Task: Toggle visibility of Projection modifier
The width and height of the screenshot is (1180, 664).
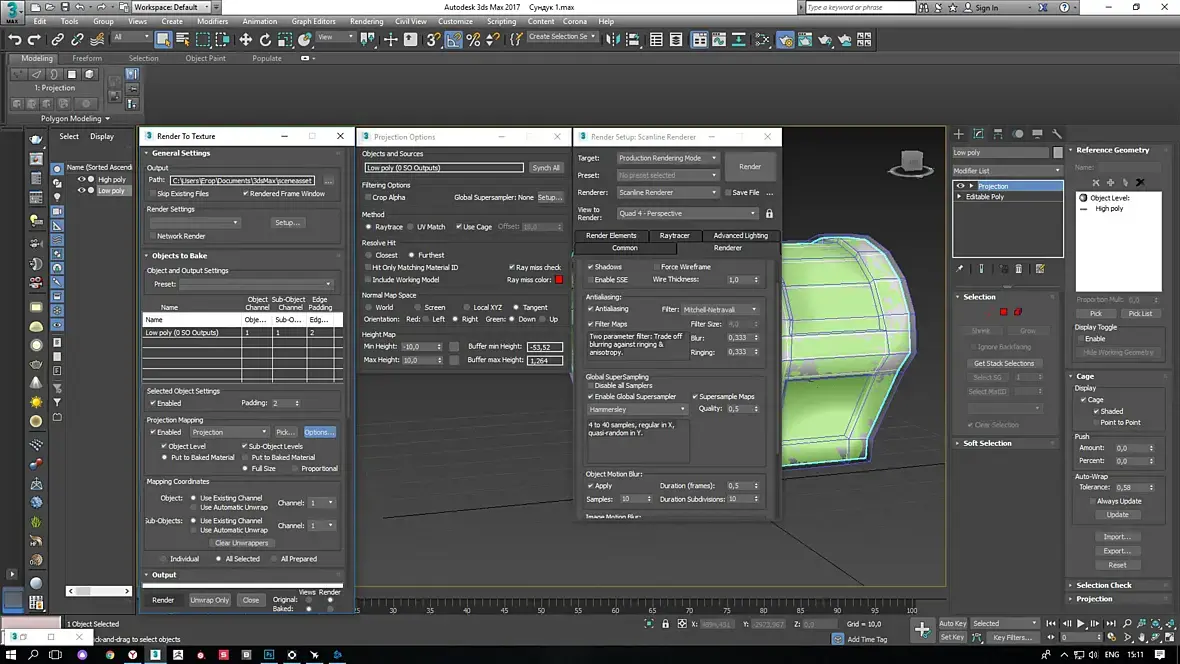Action: [961, 186]
